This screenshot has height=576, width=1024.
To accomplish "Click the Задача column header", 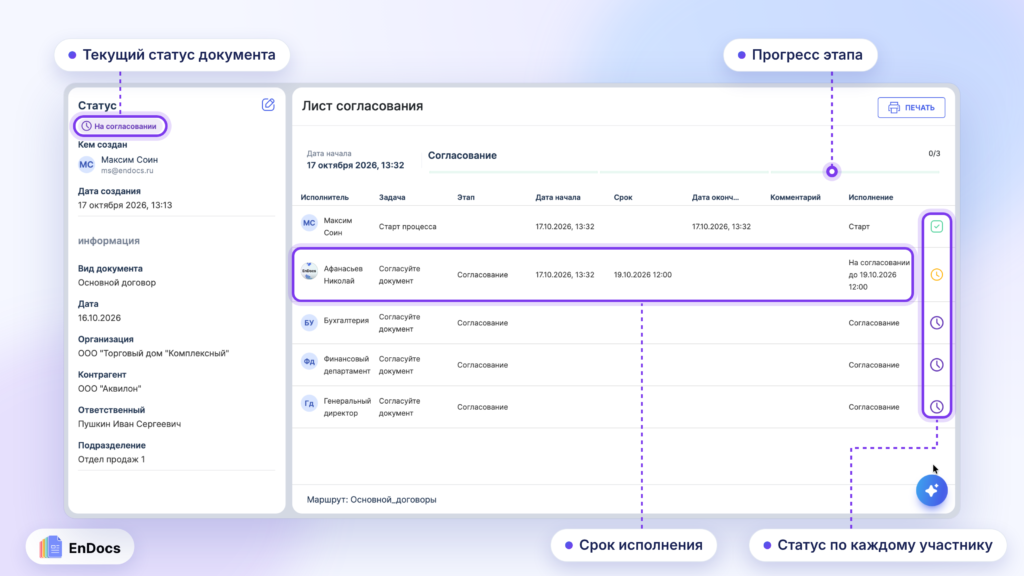I will (x=392, y=197).
